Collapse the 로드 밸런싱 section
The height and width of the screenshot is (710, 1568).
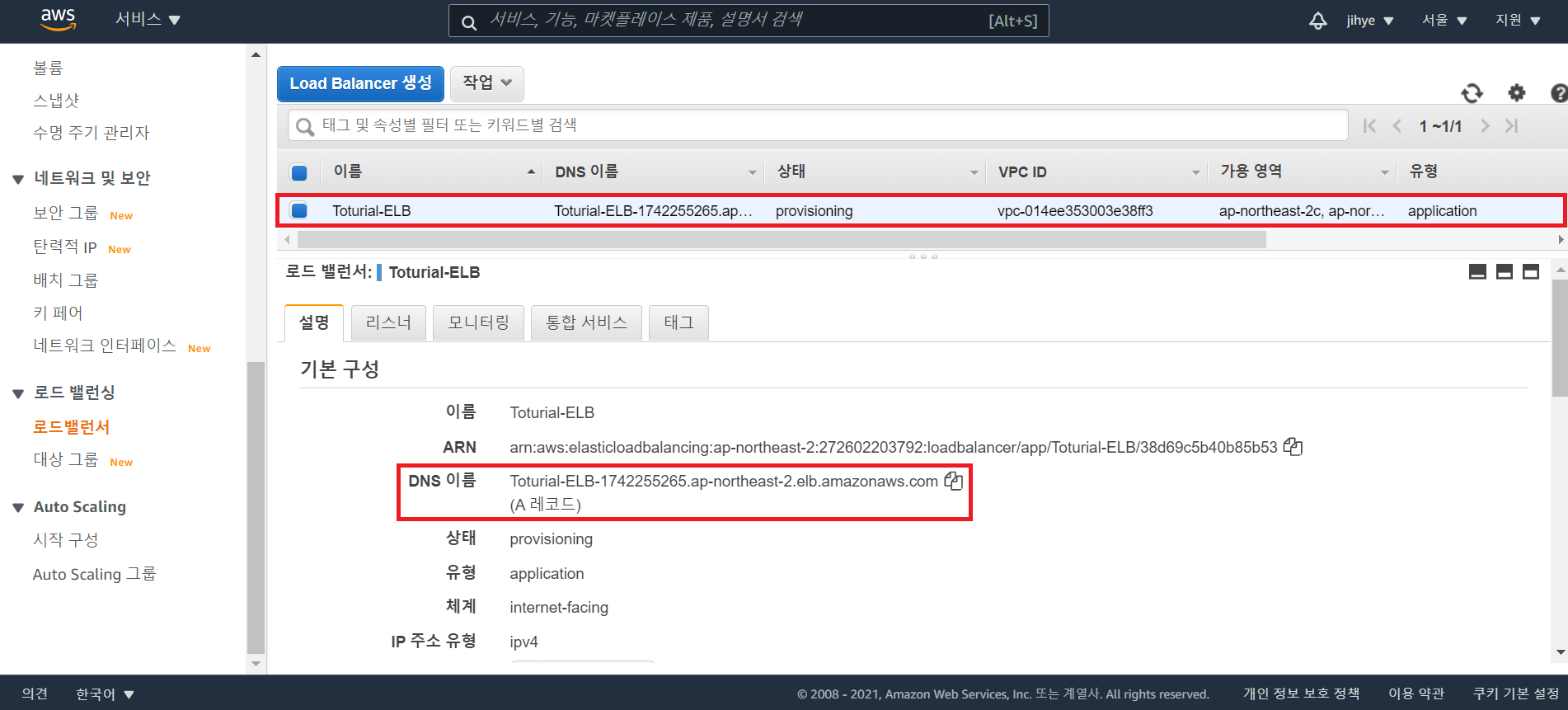[x=18, y=393]
